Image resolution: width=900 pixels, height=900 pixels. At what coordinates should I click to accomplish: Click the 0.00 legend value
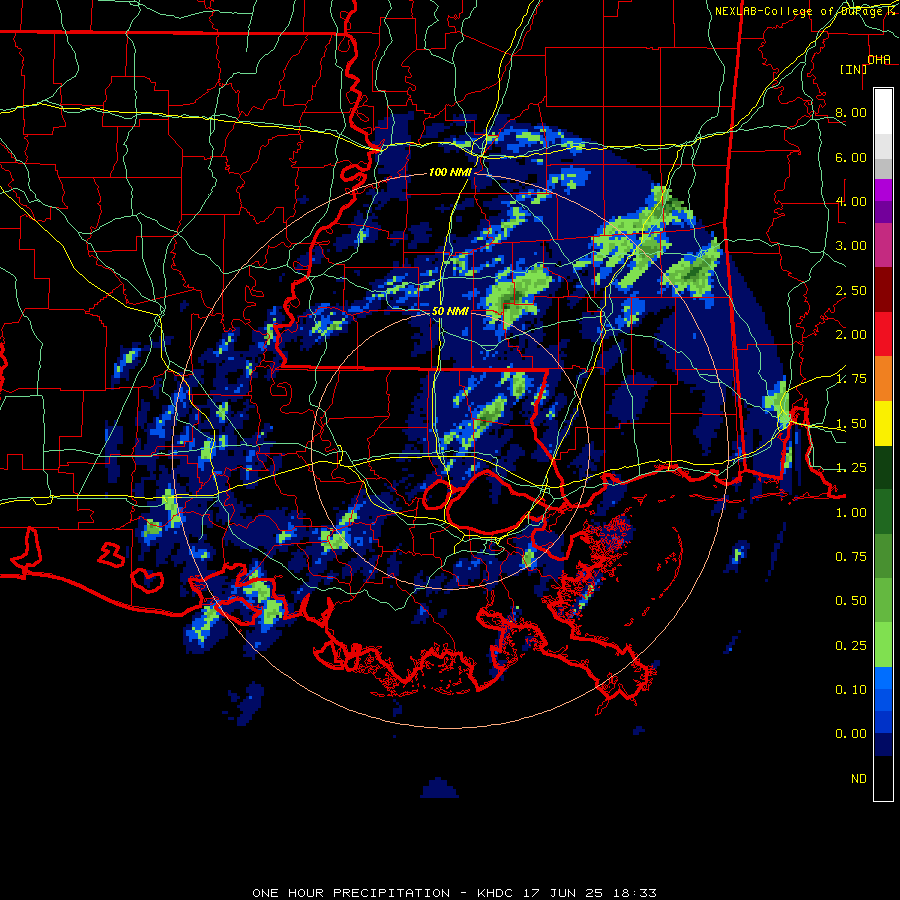pos(850,734)
